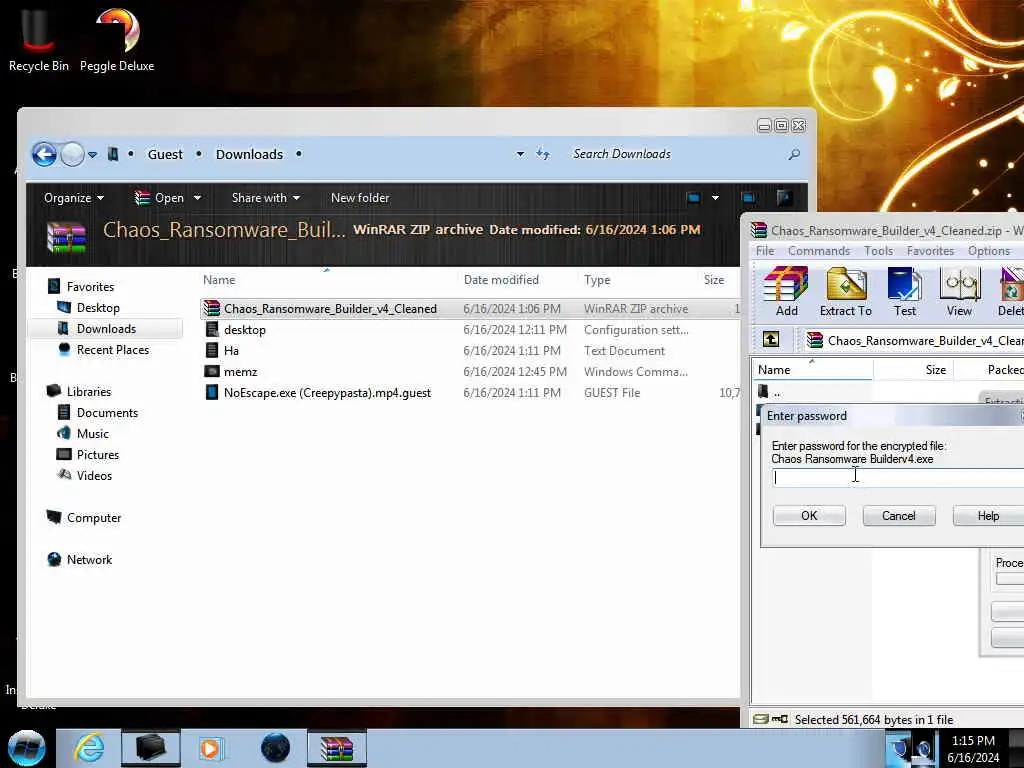Image resolution: width=1024 pixels, height=768 pixels.
Task: Open the Videos library
Action: click(x=94, y=475)
